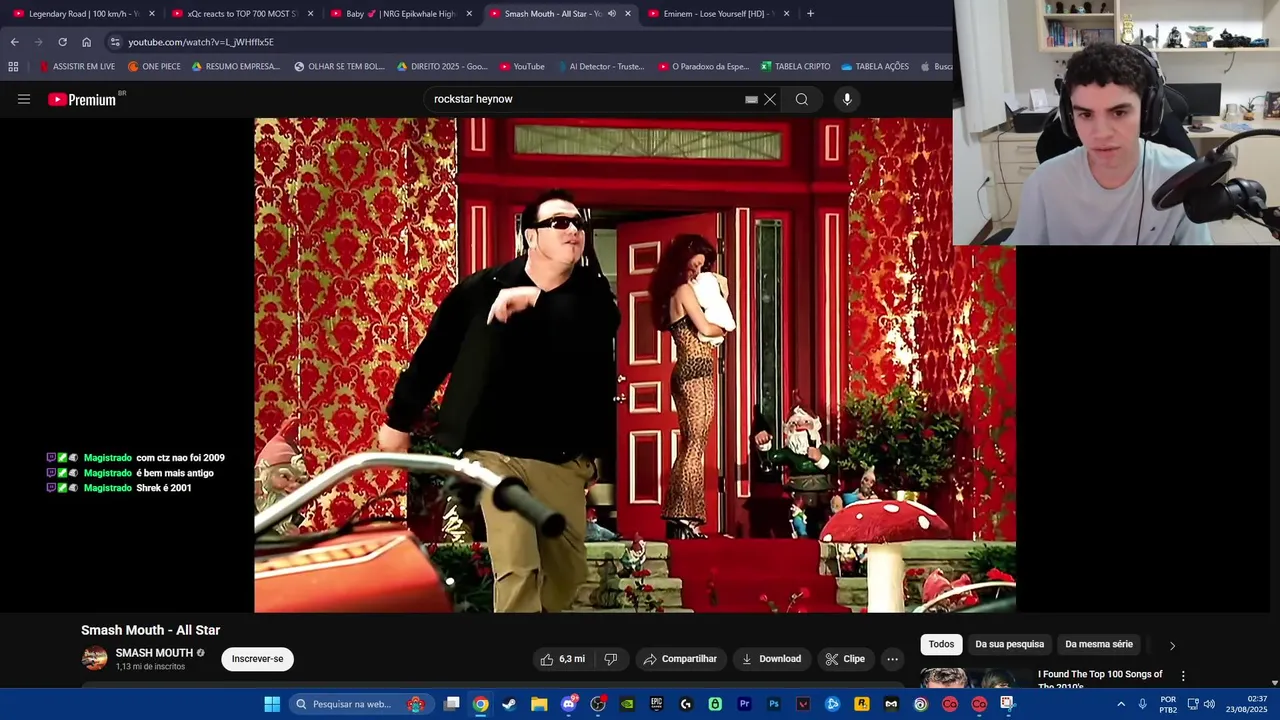Open more actions three-dot menu under video

coord(892,659)
